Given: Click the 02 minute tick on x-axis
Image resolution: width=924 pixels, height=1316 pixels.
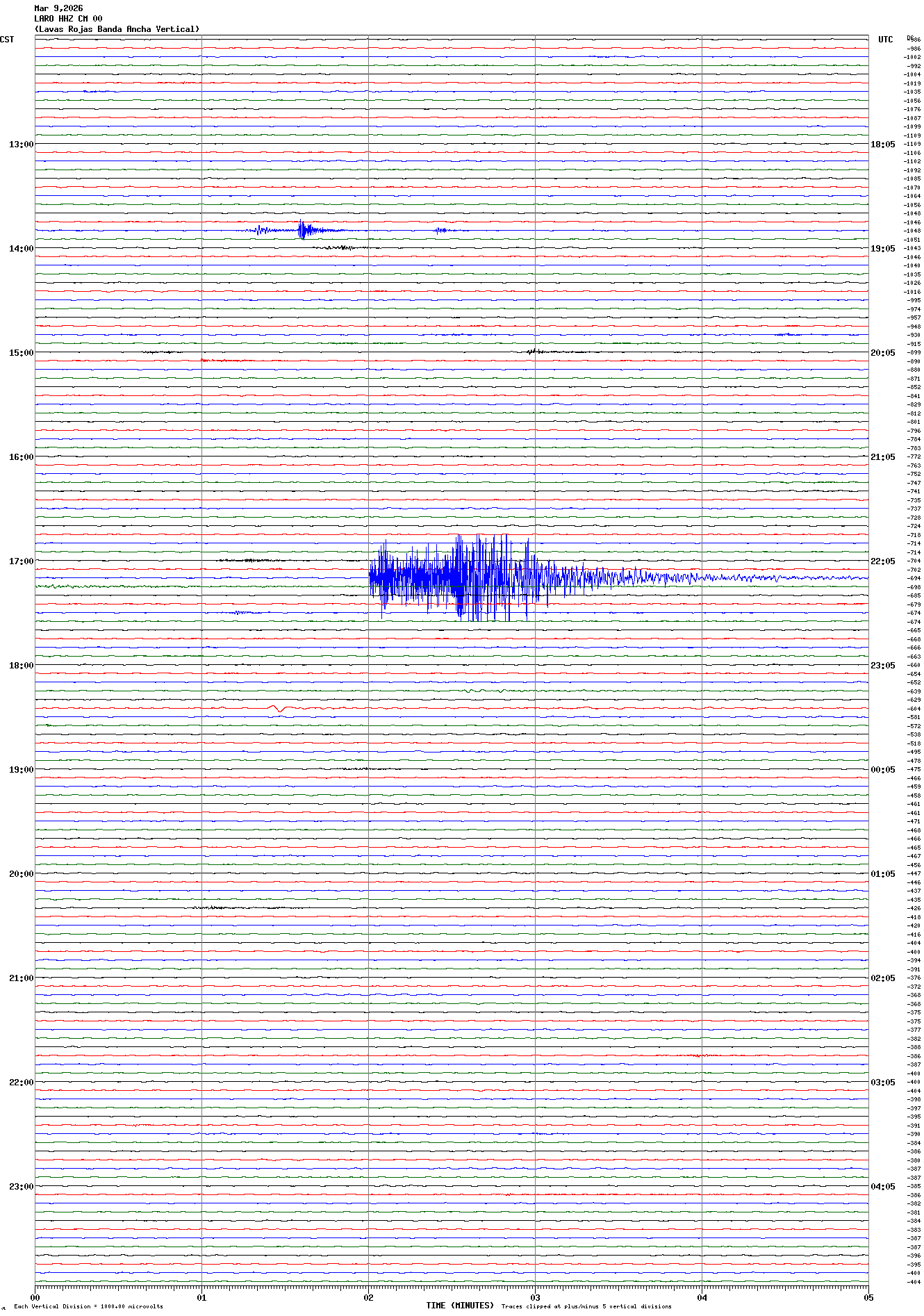Looking at the screenshot, I should [x=368, y=1297].
